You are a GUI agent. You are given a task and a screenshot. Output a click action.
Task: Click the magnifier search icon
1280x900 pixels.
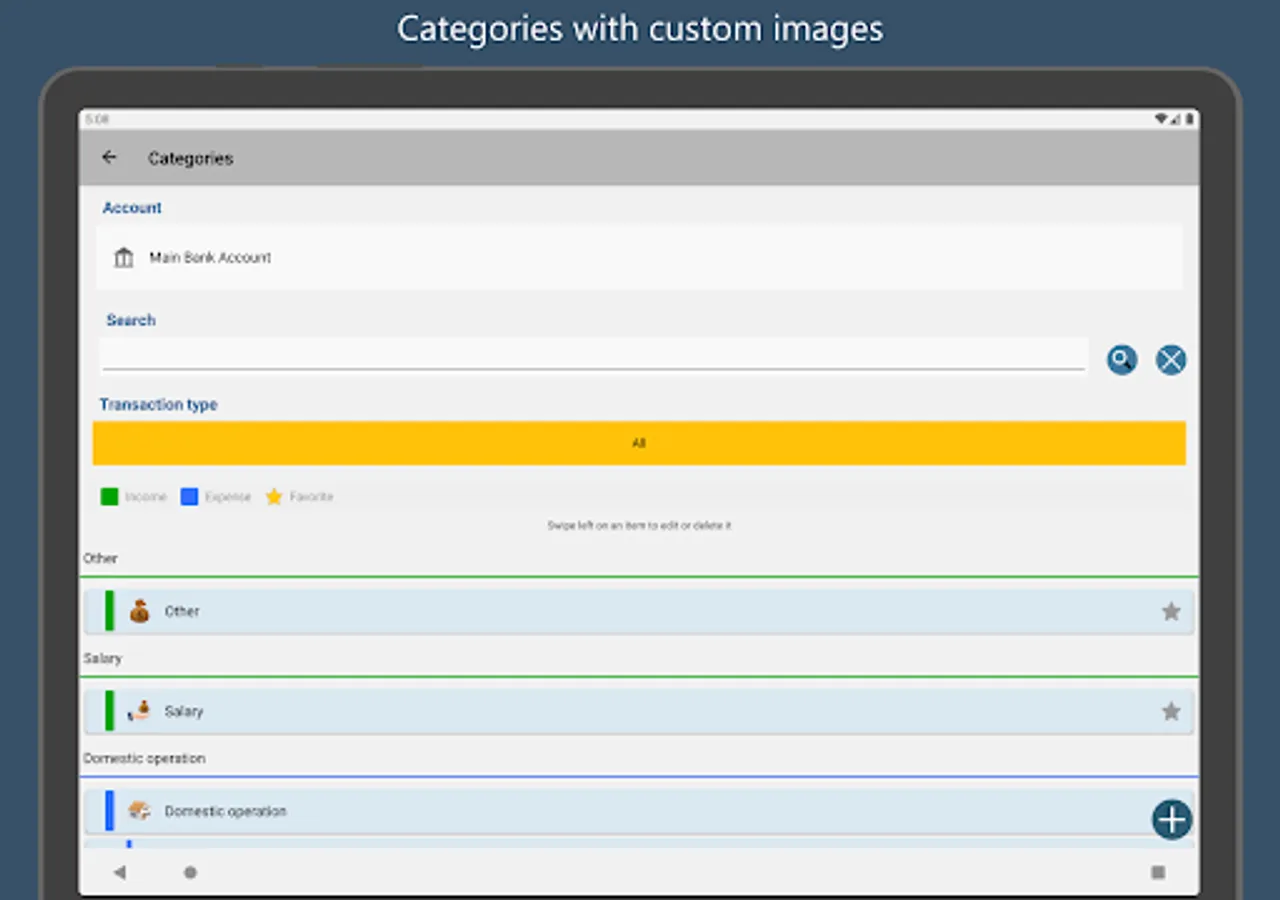pyautogui.click(x=1122, y=360)
